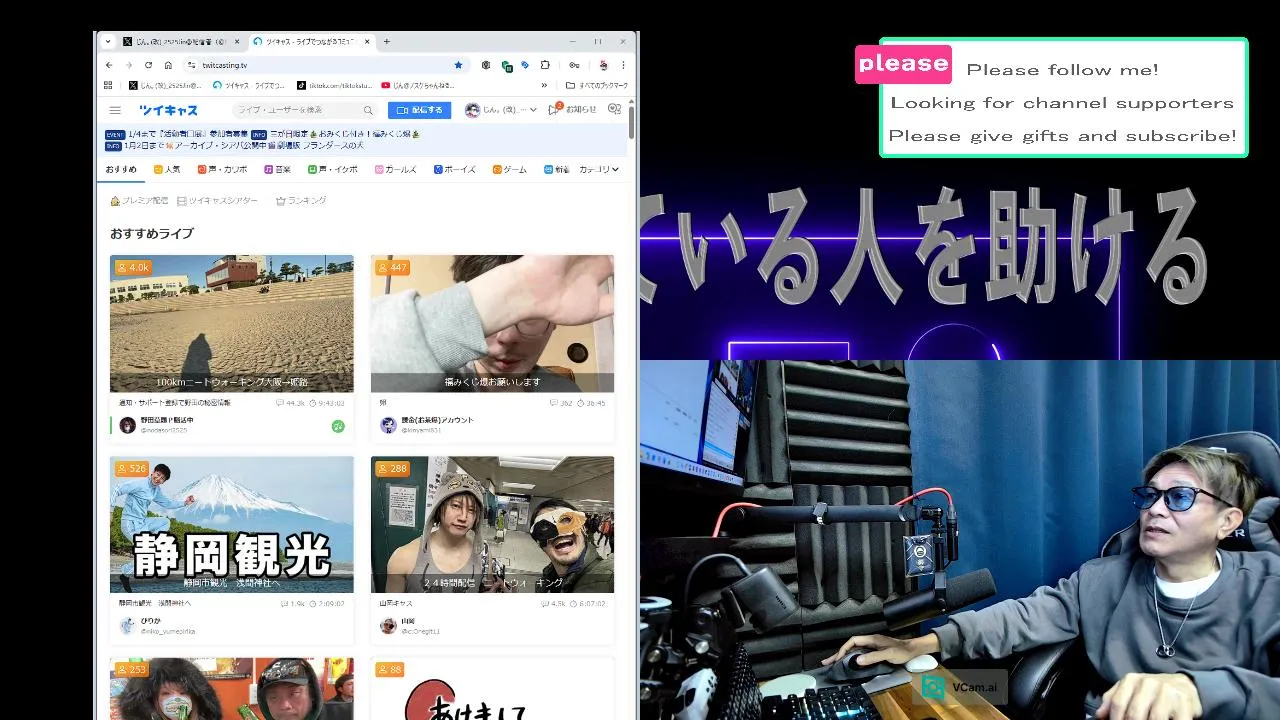Screen dimensions: 1280x720
Task: Open the 山岡 streamer avatar
Action: pyautogui.click(x=388, y=626)
